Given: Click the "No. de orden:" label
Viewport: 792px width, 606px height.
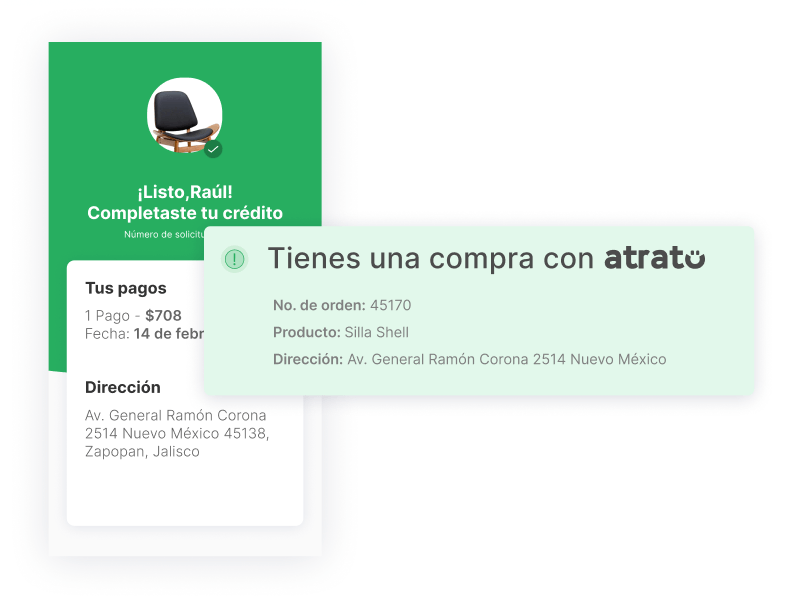Looking at the screenshot, I should click(319, 305).
